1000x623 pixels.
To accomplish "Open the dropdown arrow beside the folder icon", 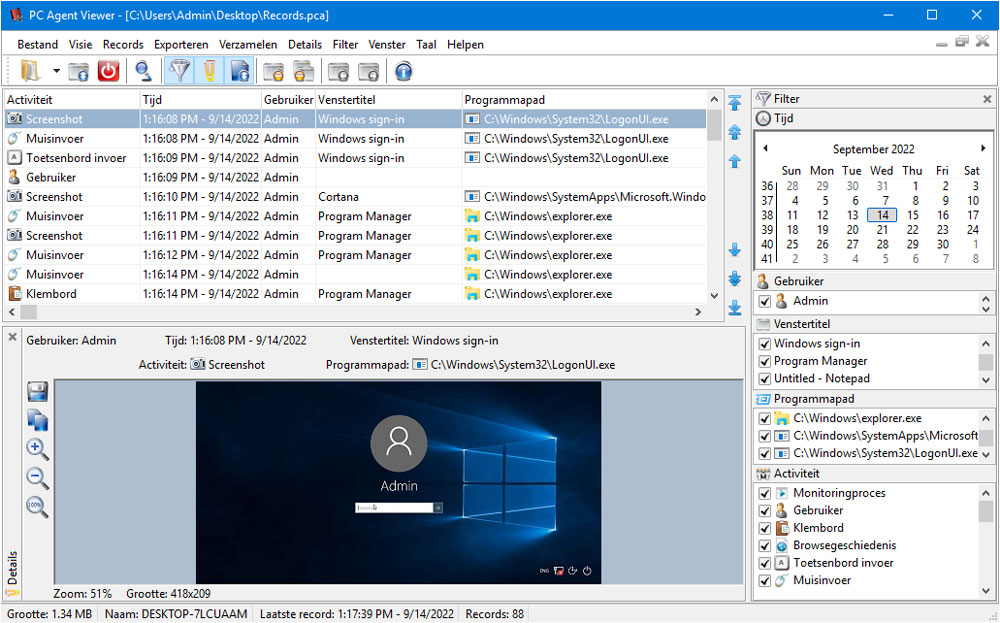I will [56, 71].
